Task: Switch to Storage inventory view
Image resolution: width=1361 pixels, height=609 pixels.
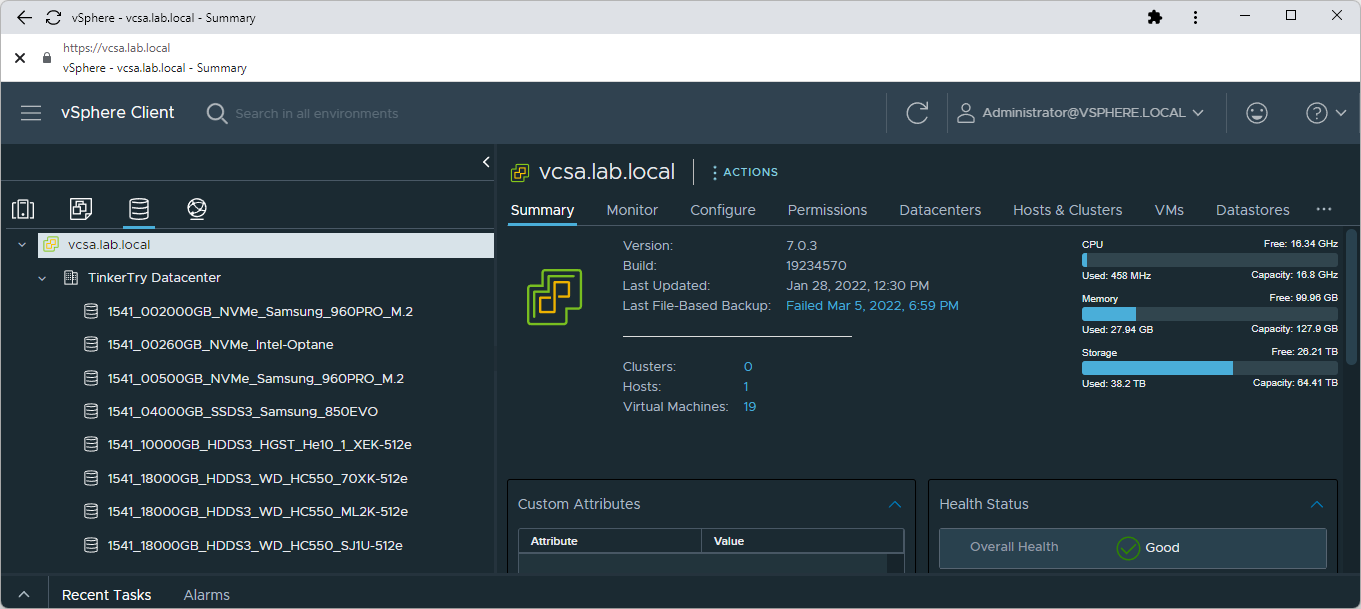Action: coord(139,209)
